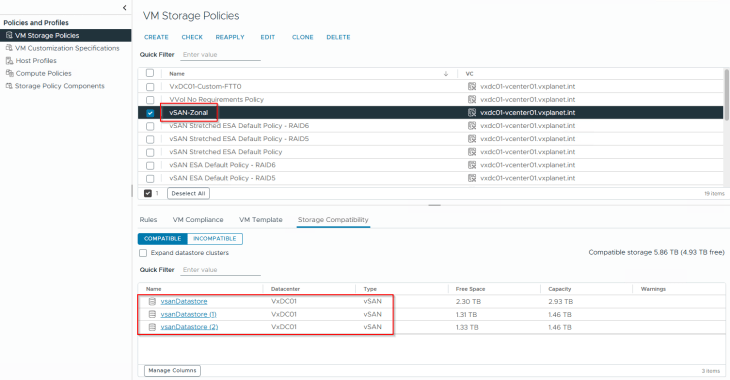Click the VM Storage Policies sidebar icon
The width and height of the screenshot is (730, 380).
pyautogui.click(x=9, y=35)
